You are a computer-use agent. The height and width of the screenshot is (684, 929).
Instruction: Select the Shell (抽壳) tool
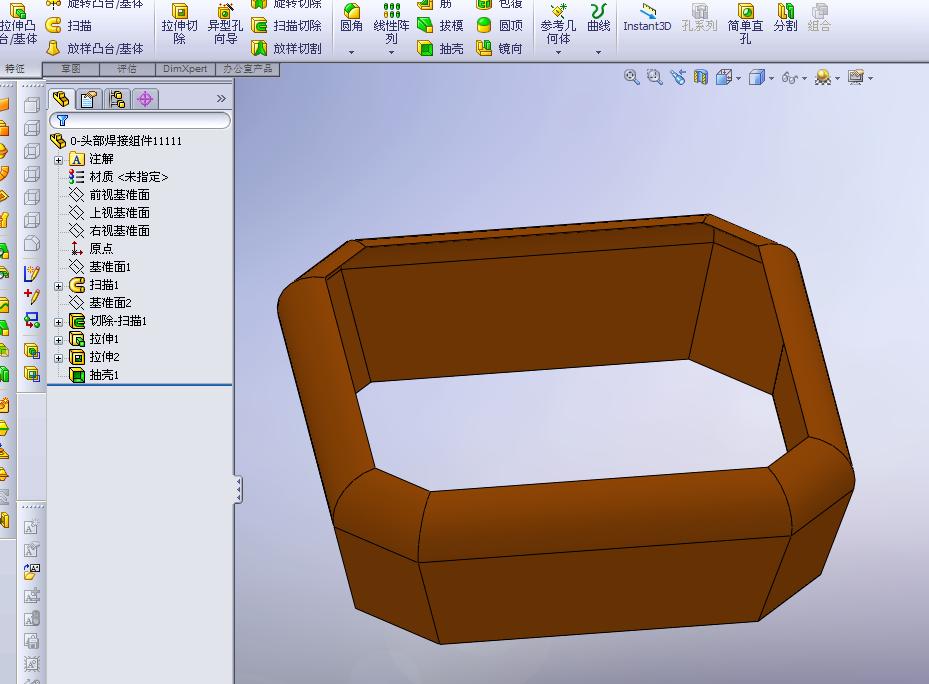point(440,49)
